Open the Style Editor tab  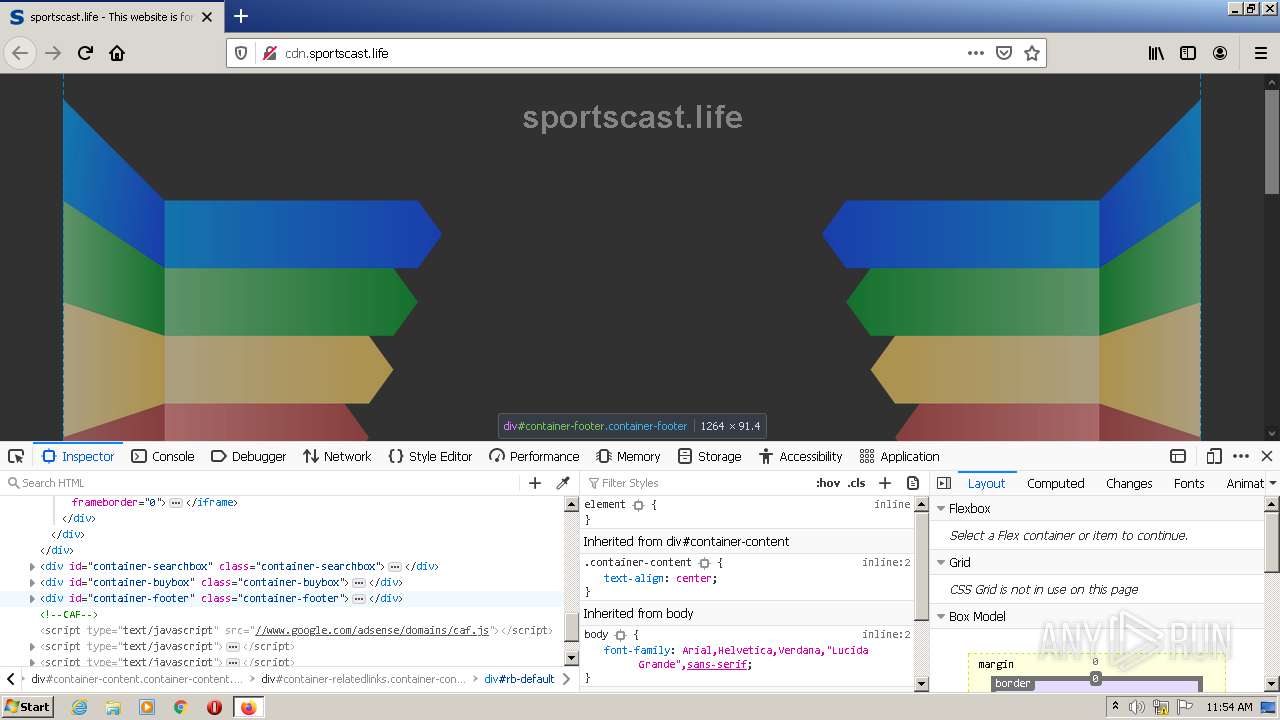(430, 456)
